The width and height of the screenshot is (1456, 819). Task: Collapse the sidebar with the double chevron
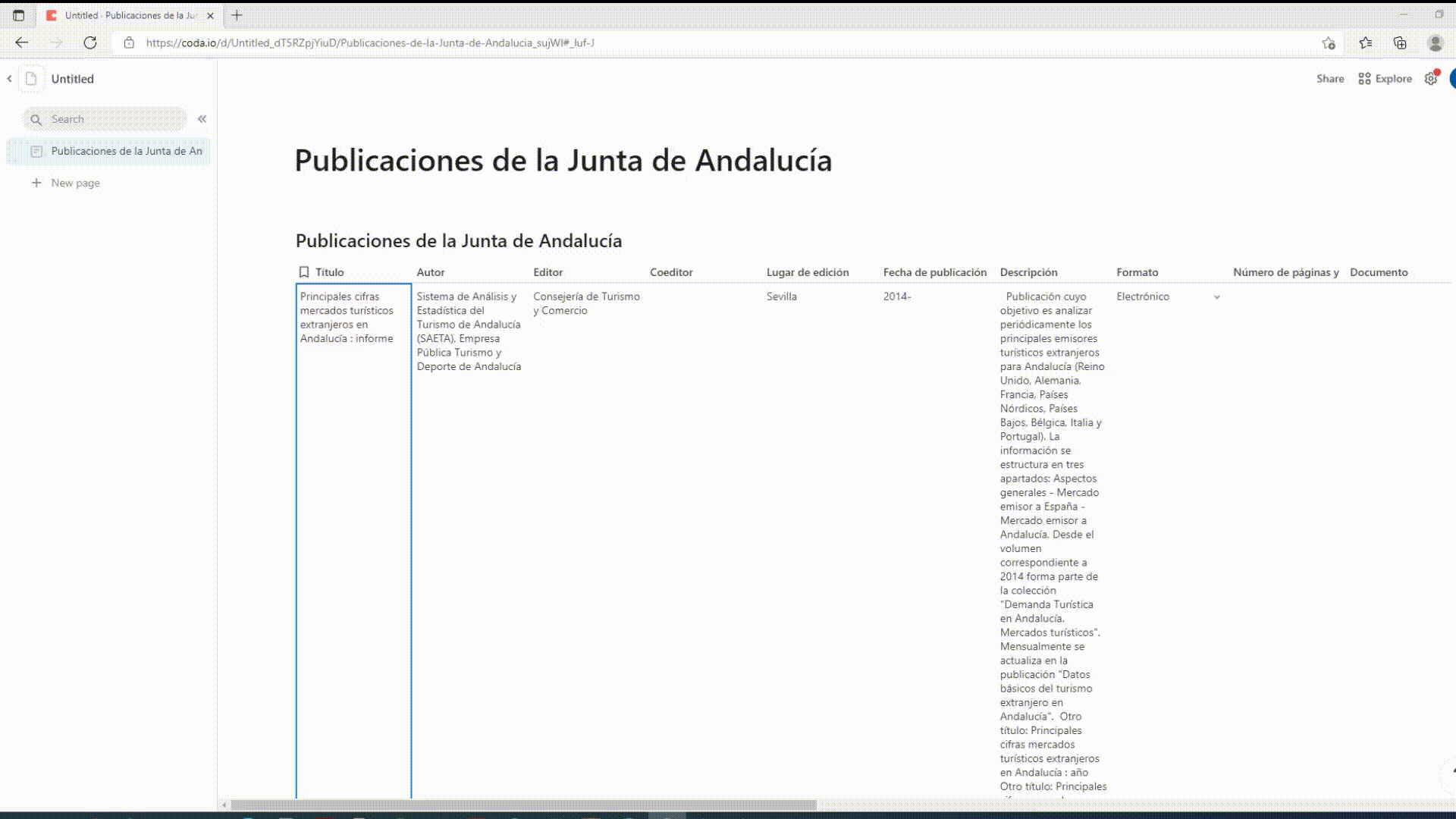pos(202,118)
